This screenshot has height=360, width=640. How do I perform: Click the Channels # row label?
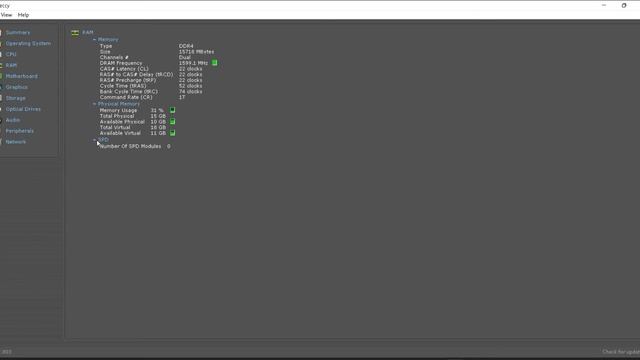tap(114, 58)
